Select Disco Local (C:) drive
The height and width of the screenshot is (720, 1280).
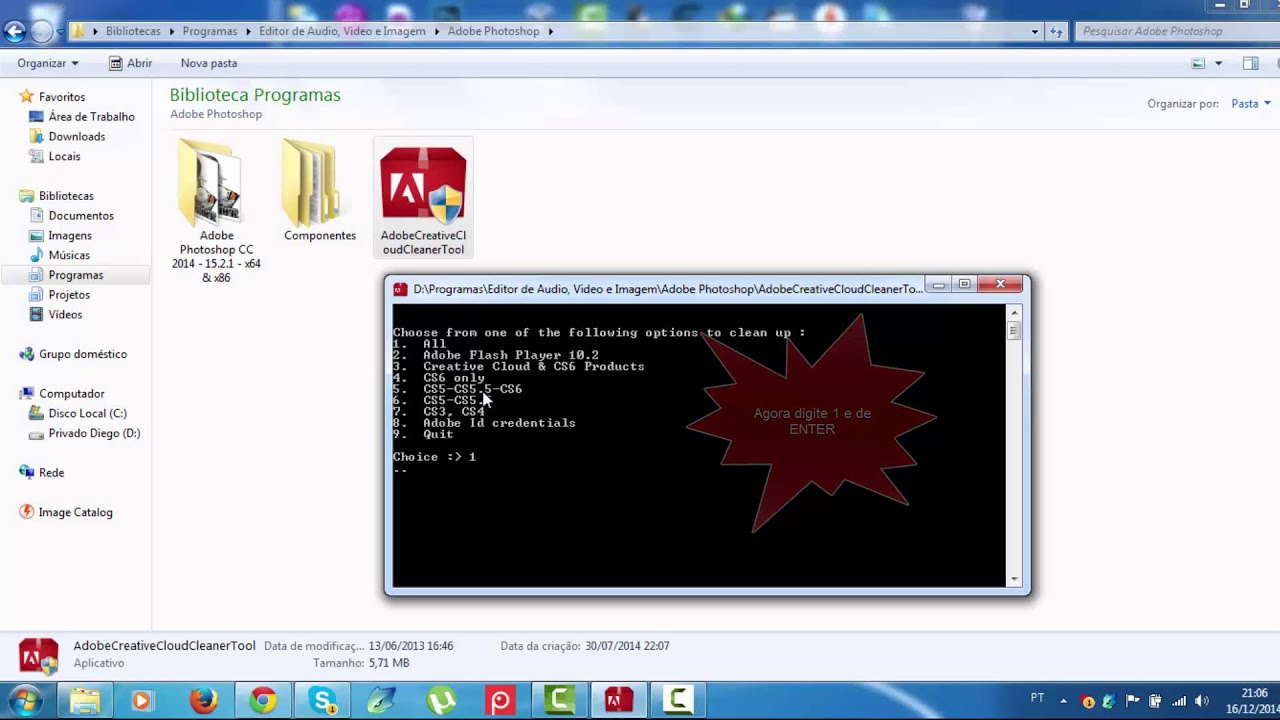click(x=87, y=414)
